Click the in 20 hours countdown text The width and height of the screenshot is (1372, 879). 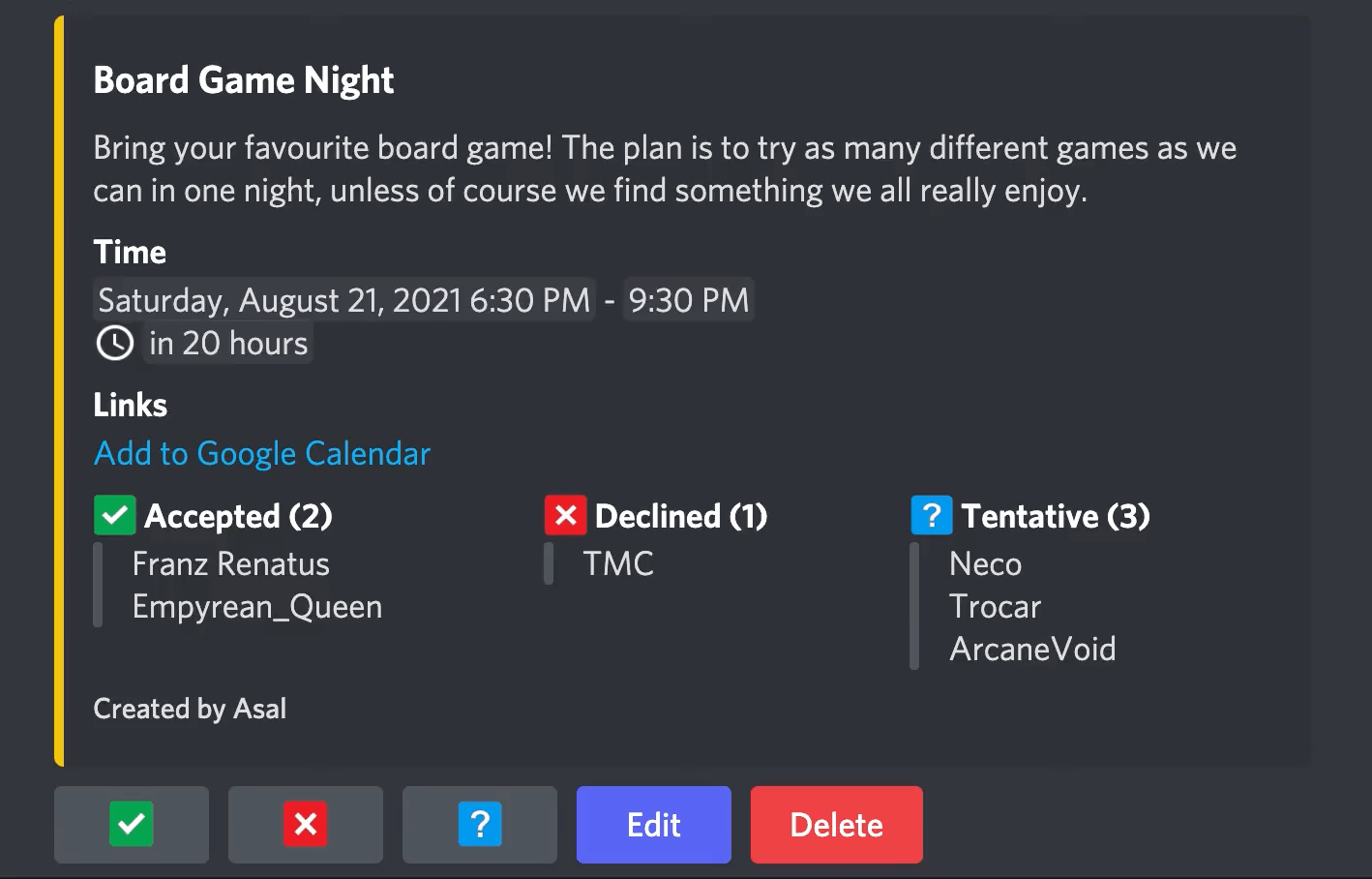click(228, 344)
